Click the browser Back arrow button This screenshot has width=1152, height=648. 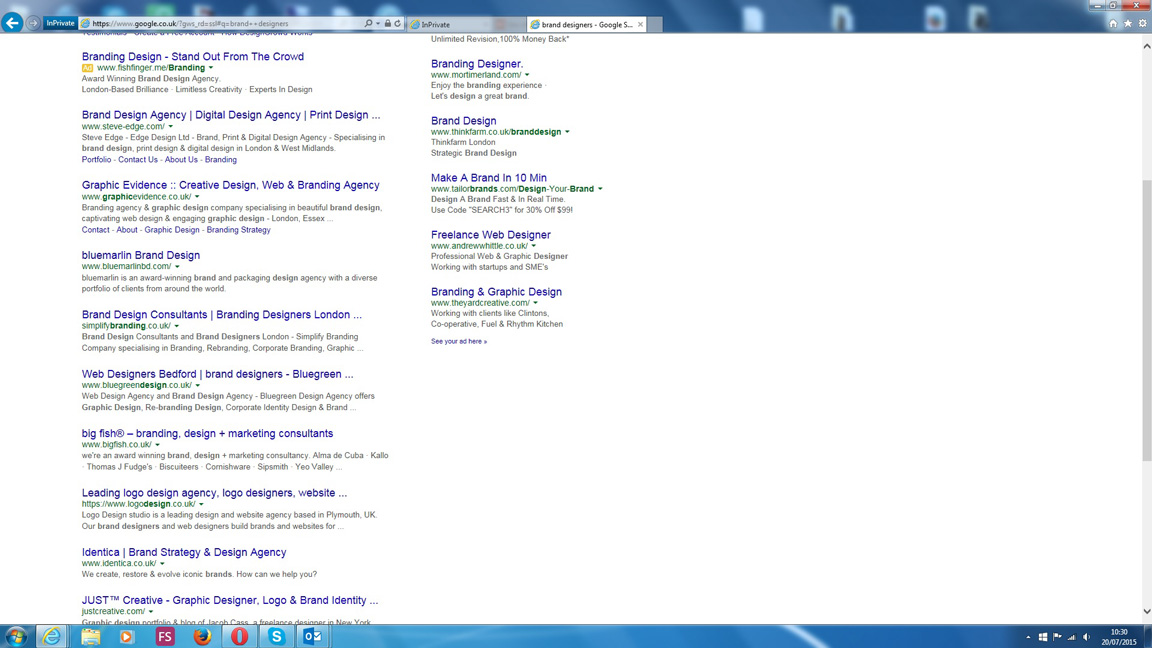click(x=12, y=23)
